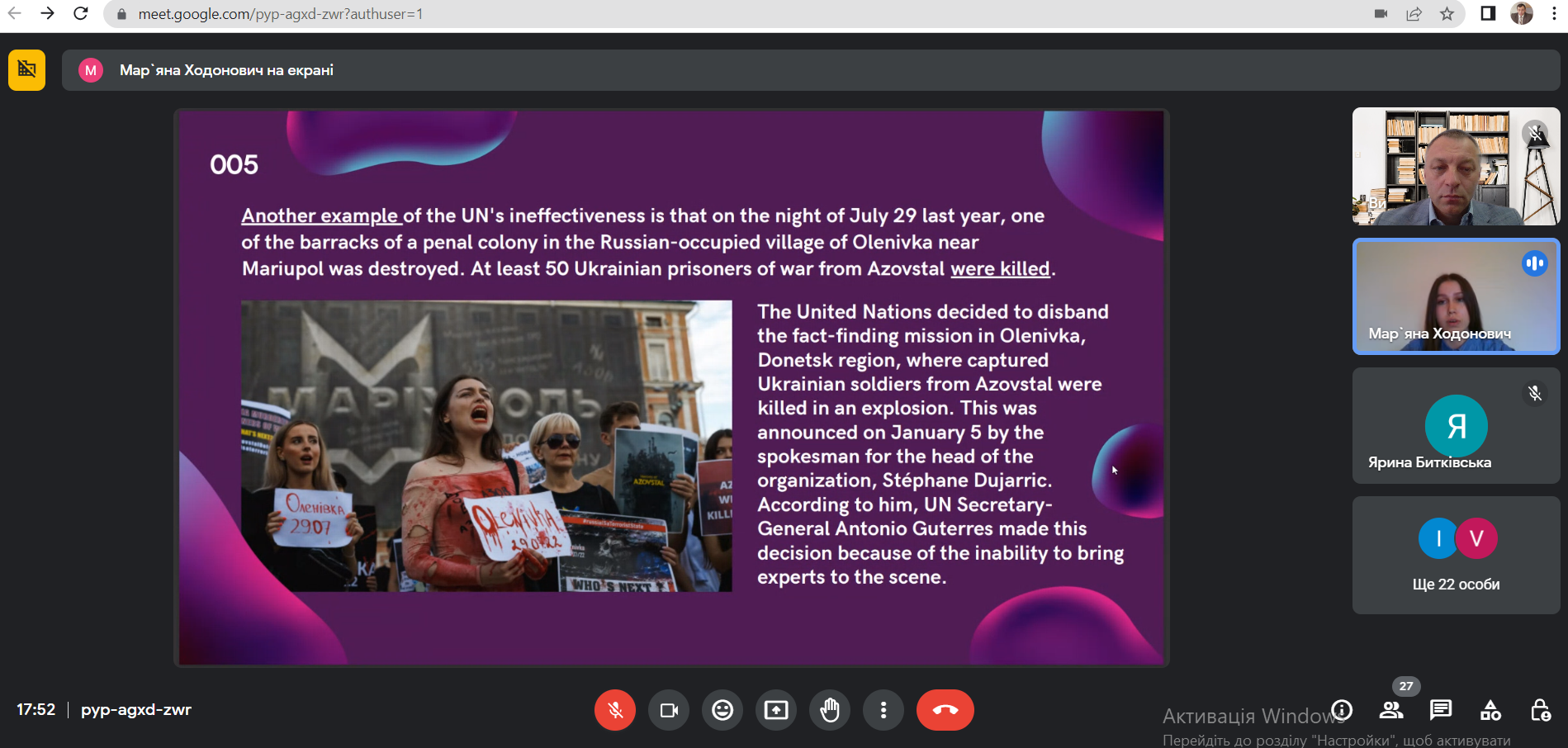
Task: Select Мар'яна Ходонович's video tile
Action: 1456,296
